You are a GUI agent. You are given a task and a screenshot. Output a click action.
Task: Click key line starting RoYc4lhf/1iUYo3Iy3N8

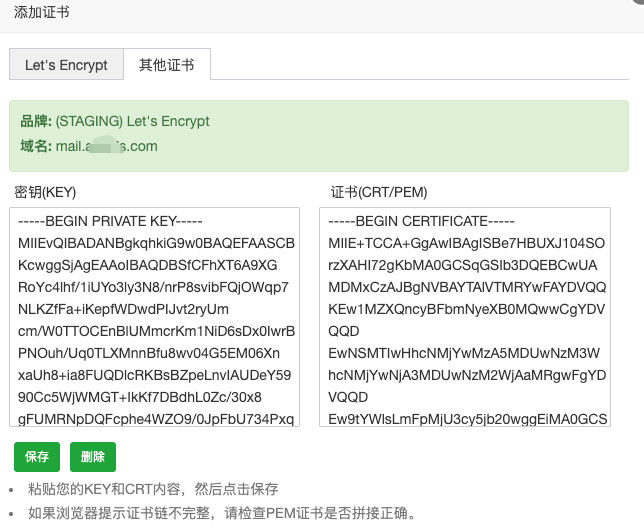[153, 287]
